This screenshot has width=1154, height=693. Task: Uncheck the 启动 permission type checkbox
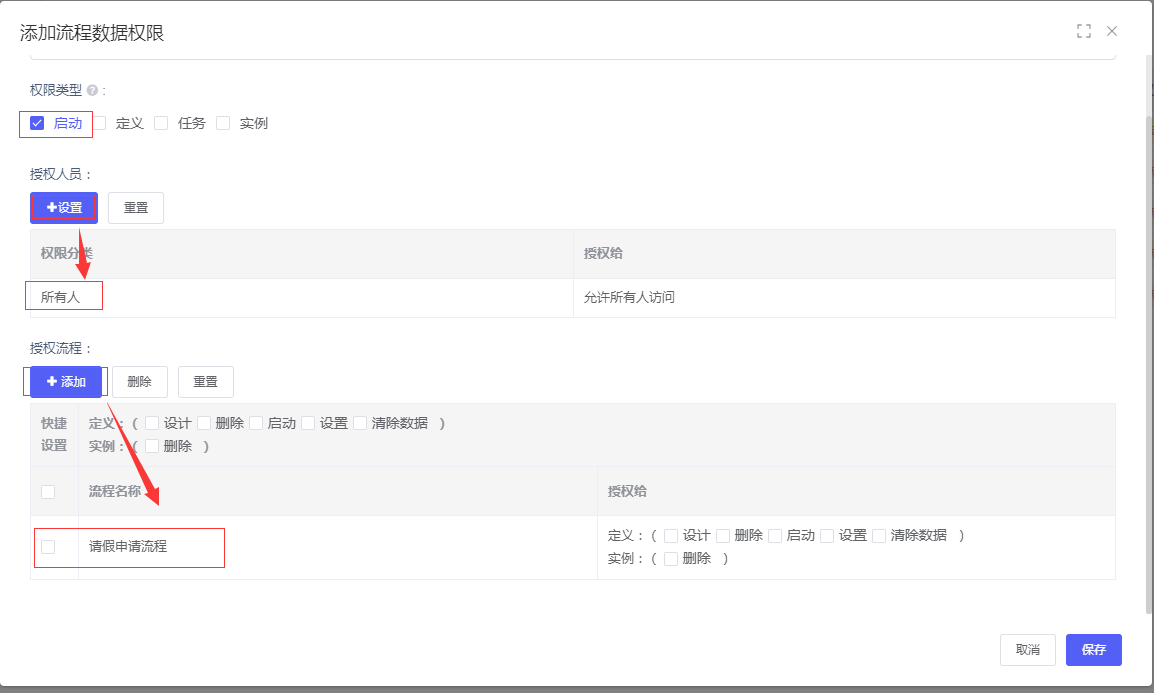click(37, 123)
